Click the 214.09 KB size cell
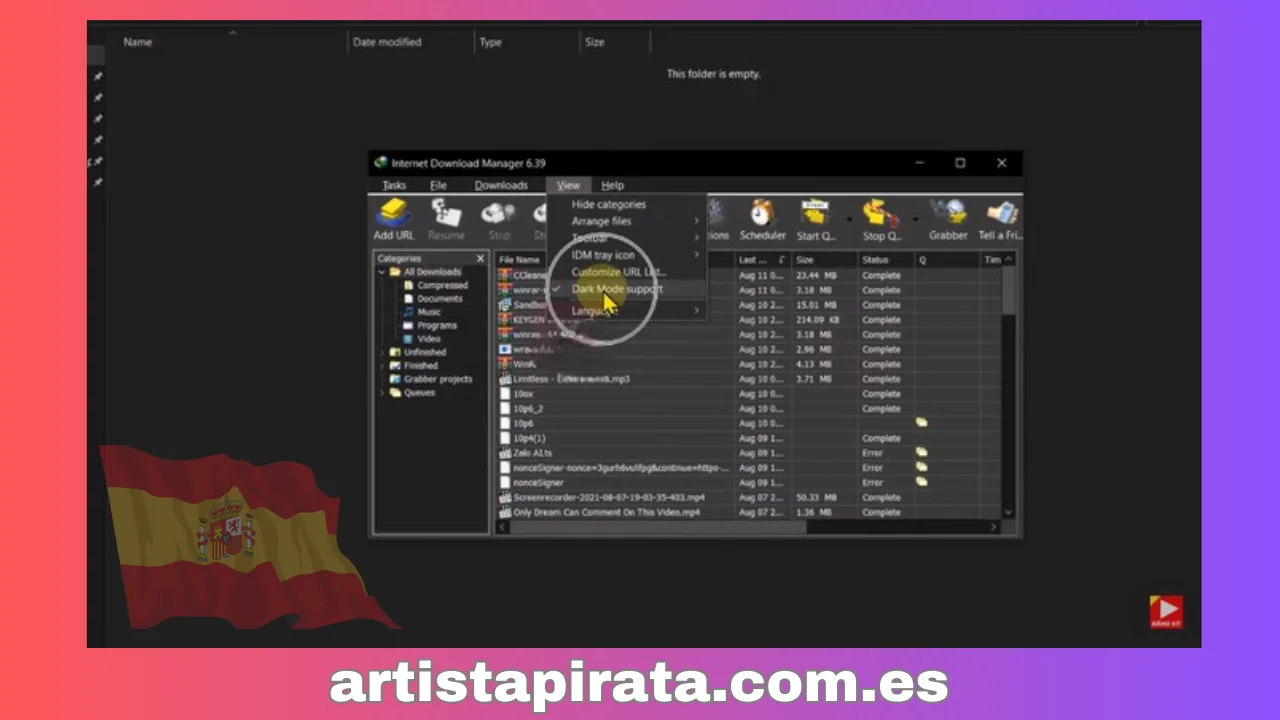The width and height of the screenshot is (1280, 720). pos(818,320)
